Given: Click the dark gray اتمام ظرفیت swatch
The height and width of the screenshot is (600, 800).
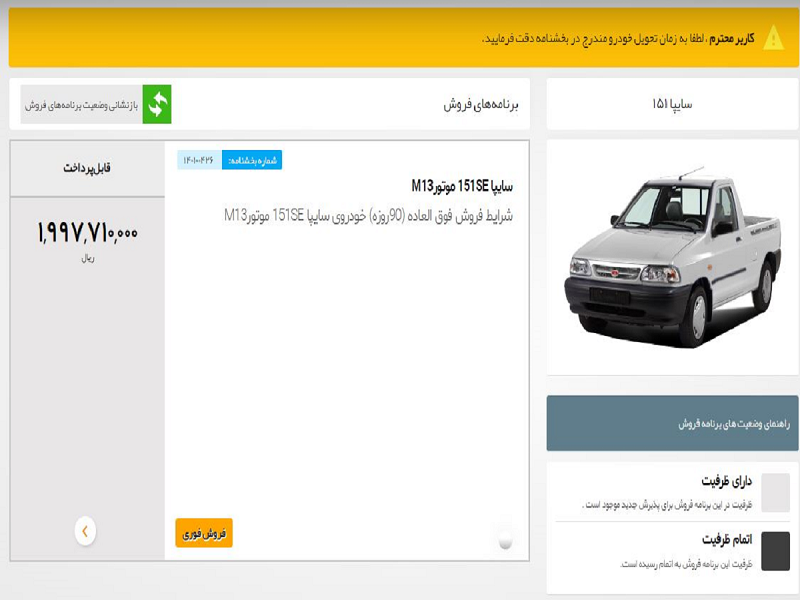Looking at the screenshot, I should pyautogui.click(x=776, y=551).
